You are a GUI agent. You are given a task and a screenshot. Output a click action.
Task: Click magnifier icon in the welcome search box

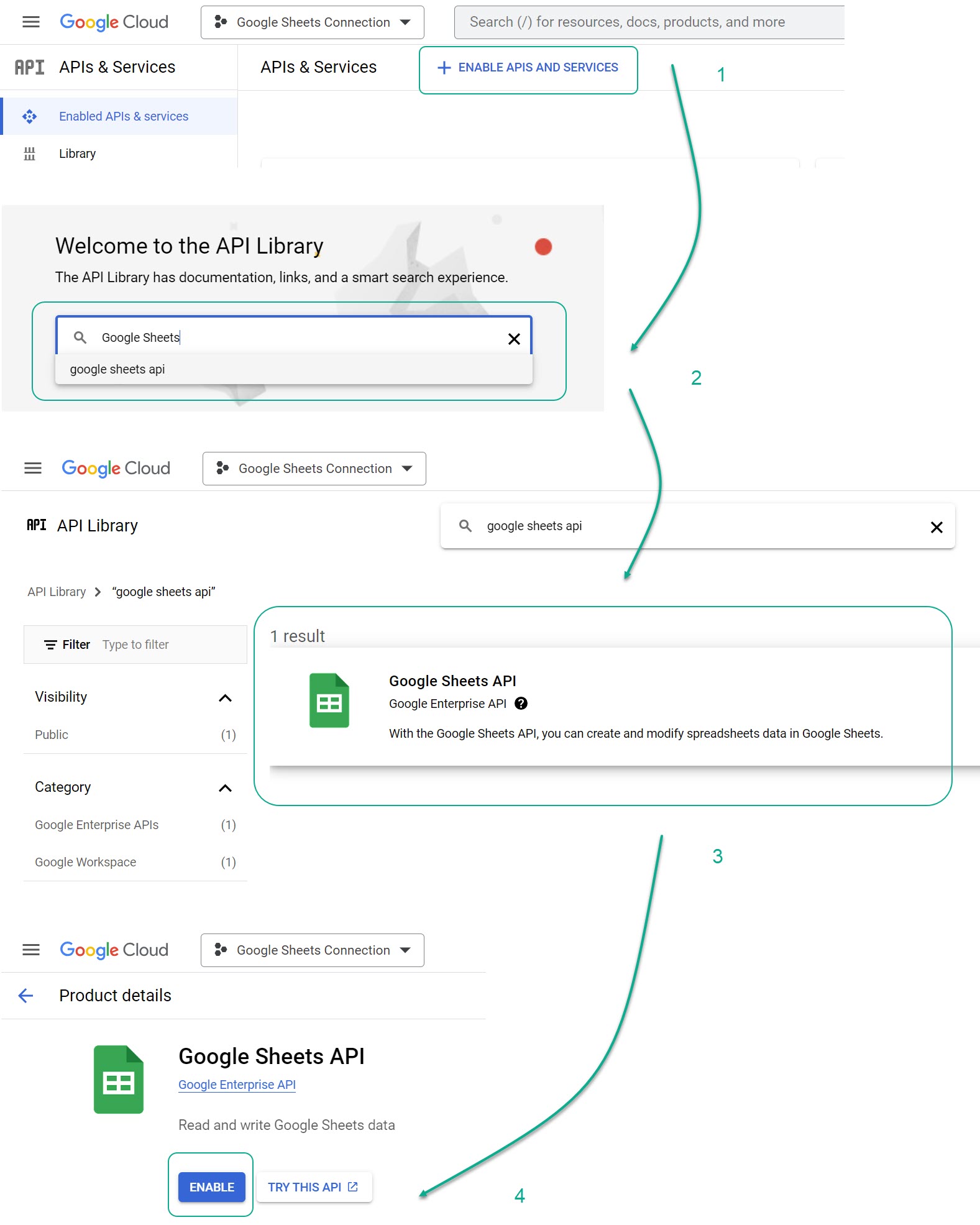pos(80,337)
